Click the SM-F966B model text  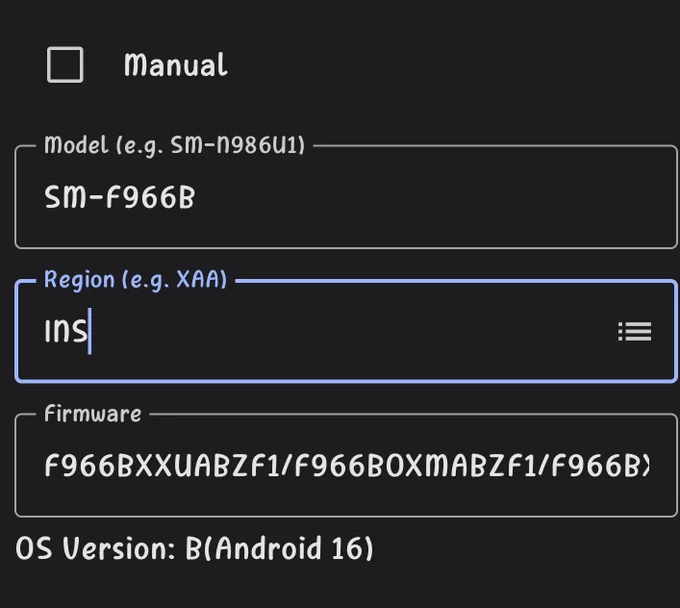point(120,197)
